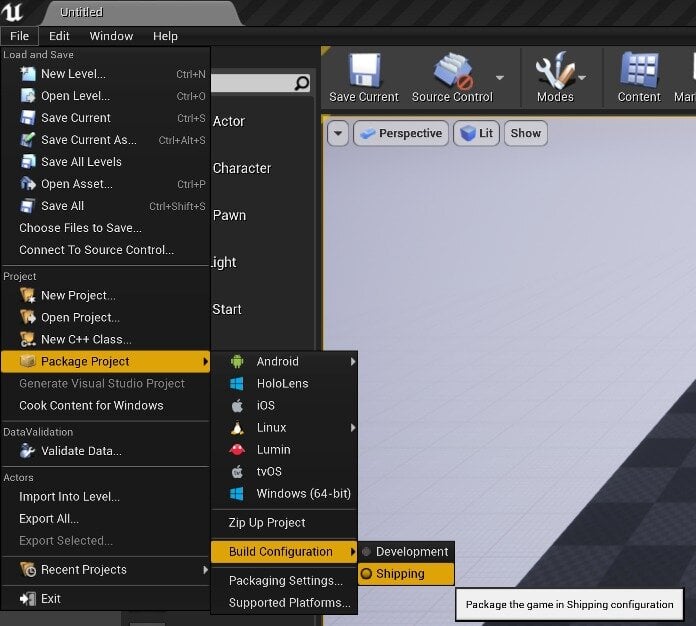Viewport: 696px width, 626px height.
Task: Click the Show viewport button
Action: pos(526,133)
